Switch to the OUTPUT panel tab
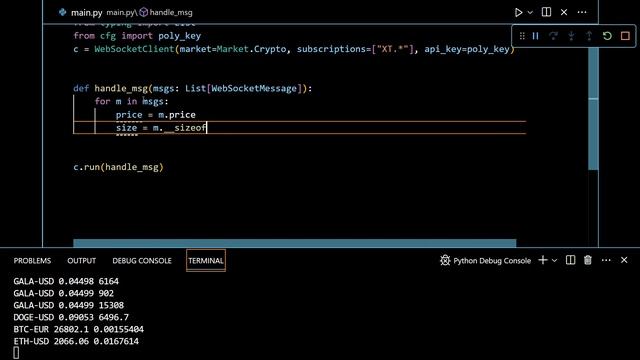Viewport: 640px width, 360px height. tap(82, 261)
